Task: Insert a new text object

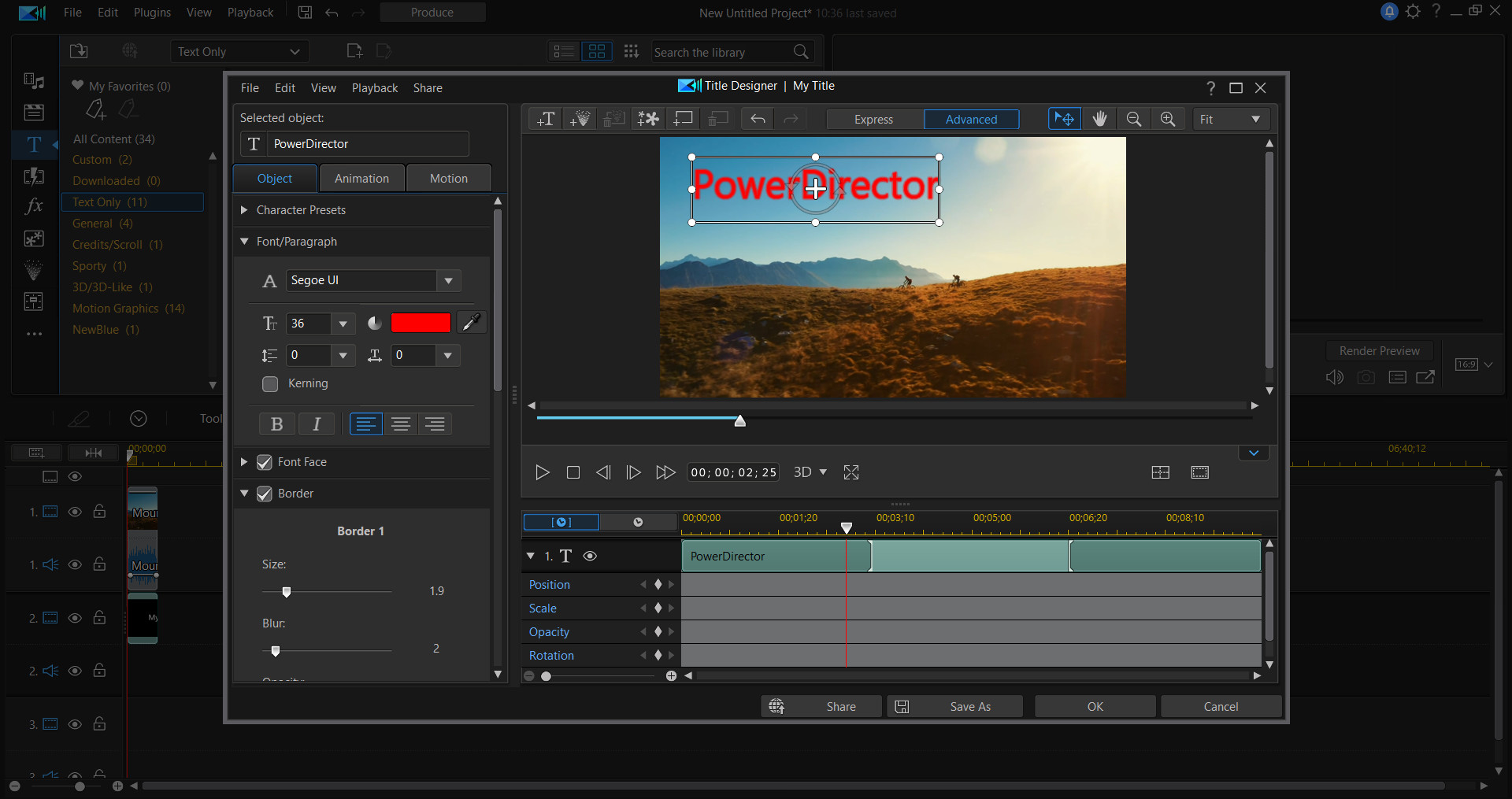Action: tap(545, 119)
